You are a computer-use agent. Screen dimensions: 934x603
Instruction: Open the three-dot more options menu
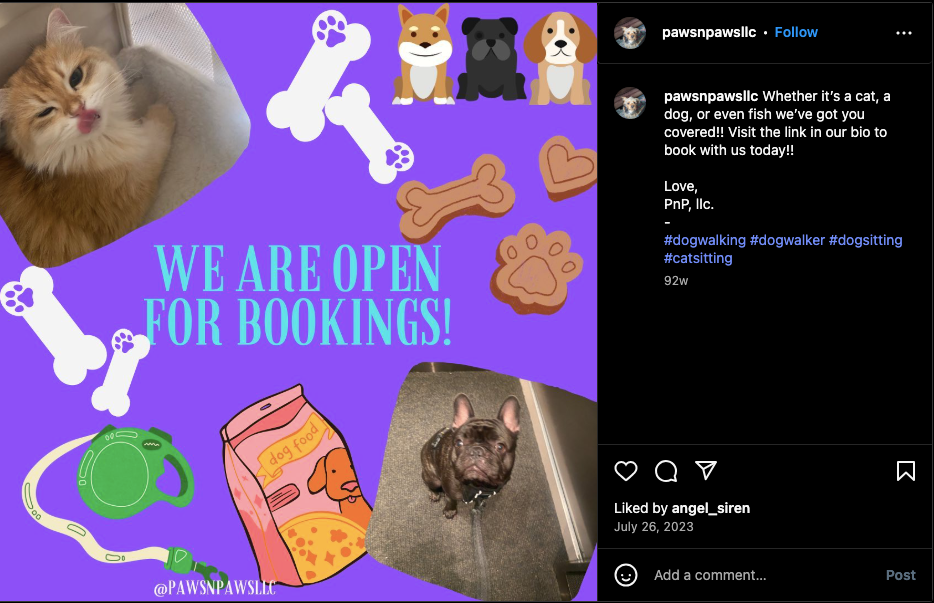(x=904, y=33)
